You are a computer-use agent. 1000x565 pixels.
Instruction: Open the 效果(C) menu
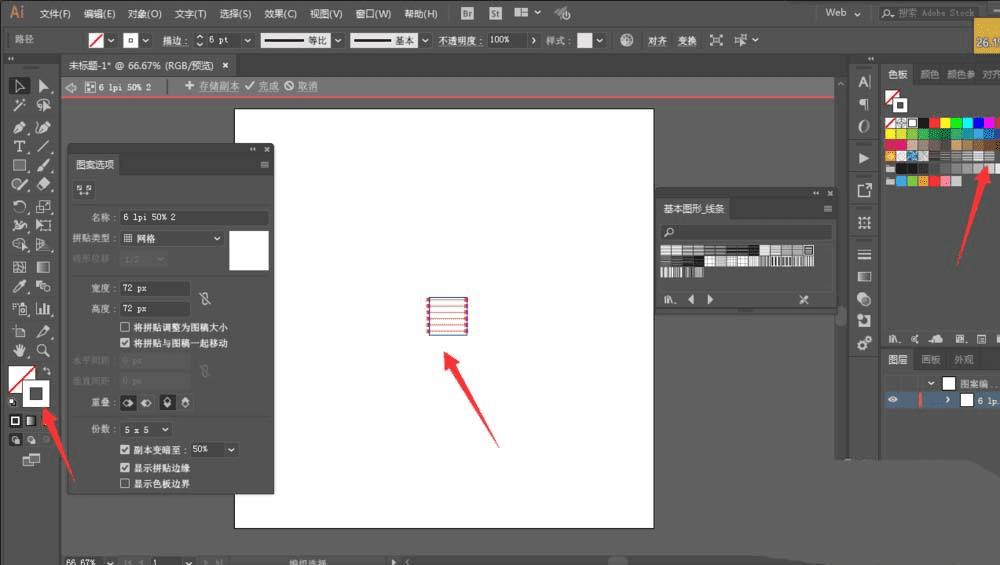(x=281, y=13)
